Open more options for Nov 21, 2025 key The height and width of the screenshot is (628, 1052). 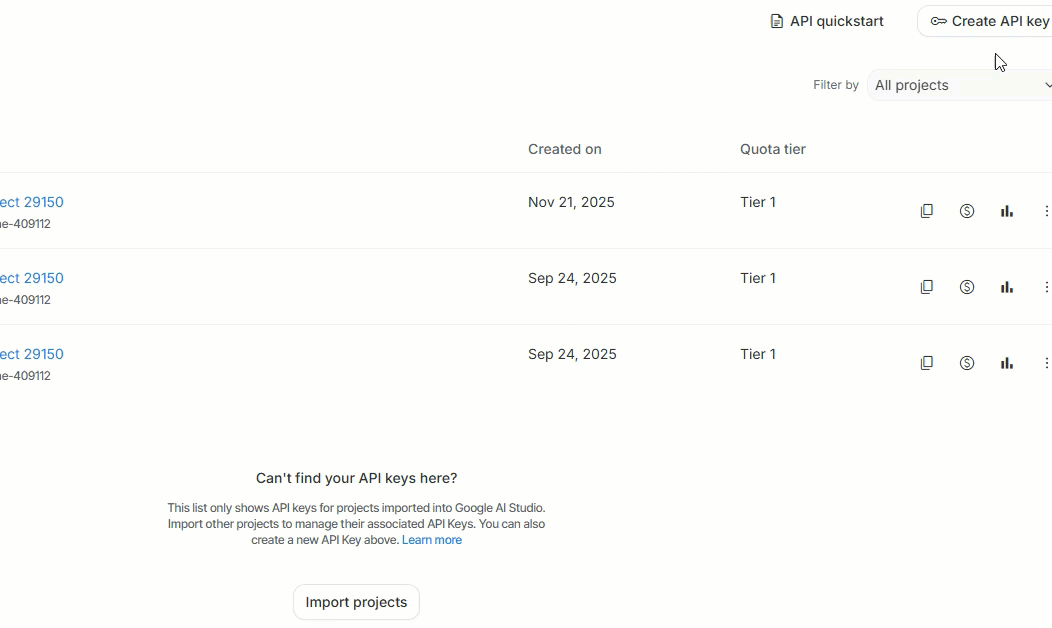[1046, 211]
